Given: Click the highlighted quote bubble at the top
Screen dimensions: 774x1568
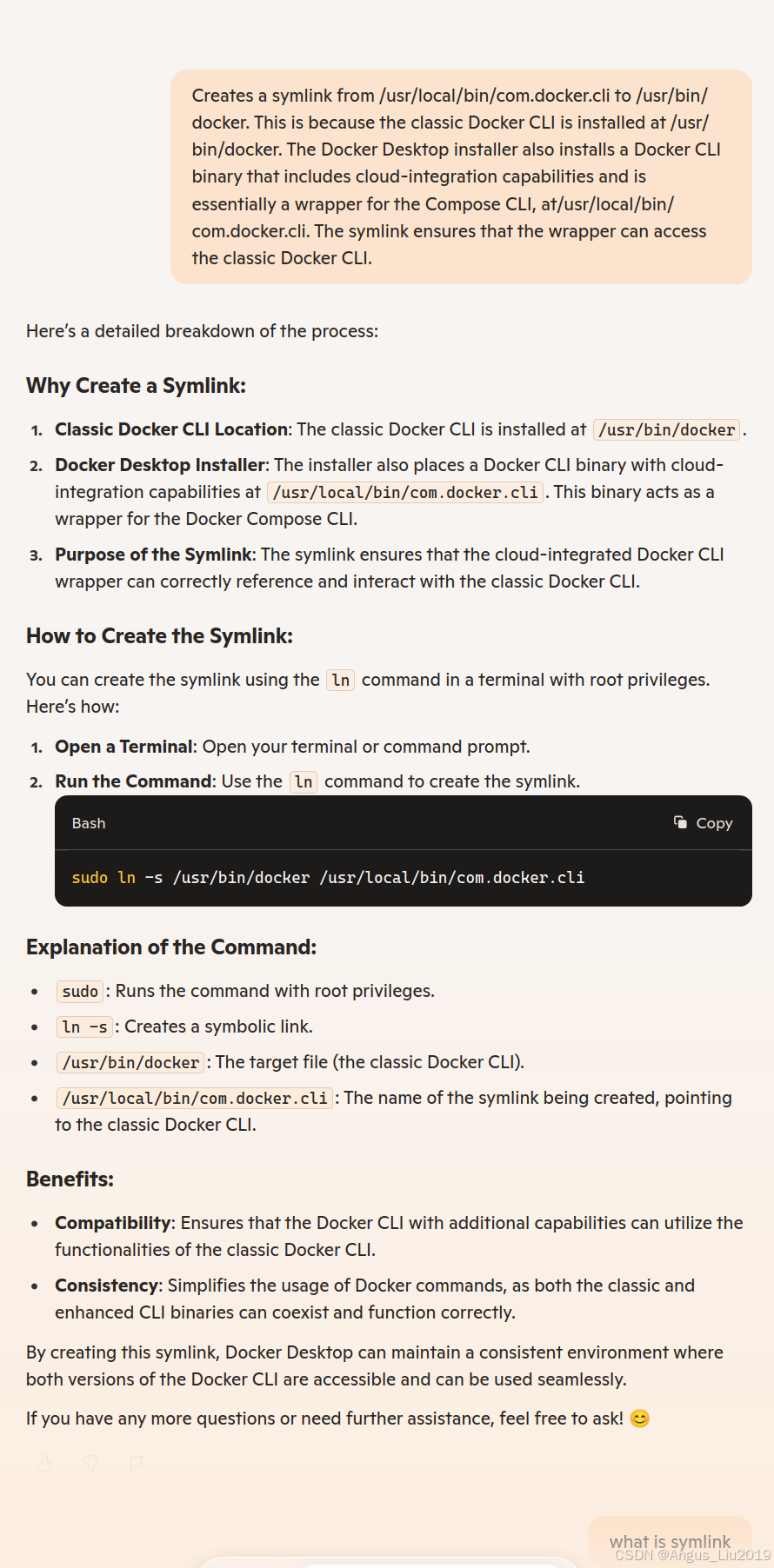Looking at the screenshot, I should [x=461, y=176].
